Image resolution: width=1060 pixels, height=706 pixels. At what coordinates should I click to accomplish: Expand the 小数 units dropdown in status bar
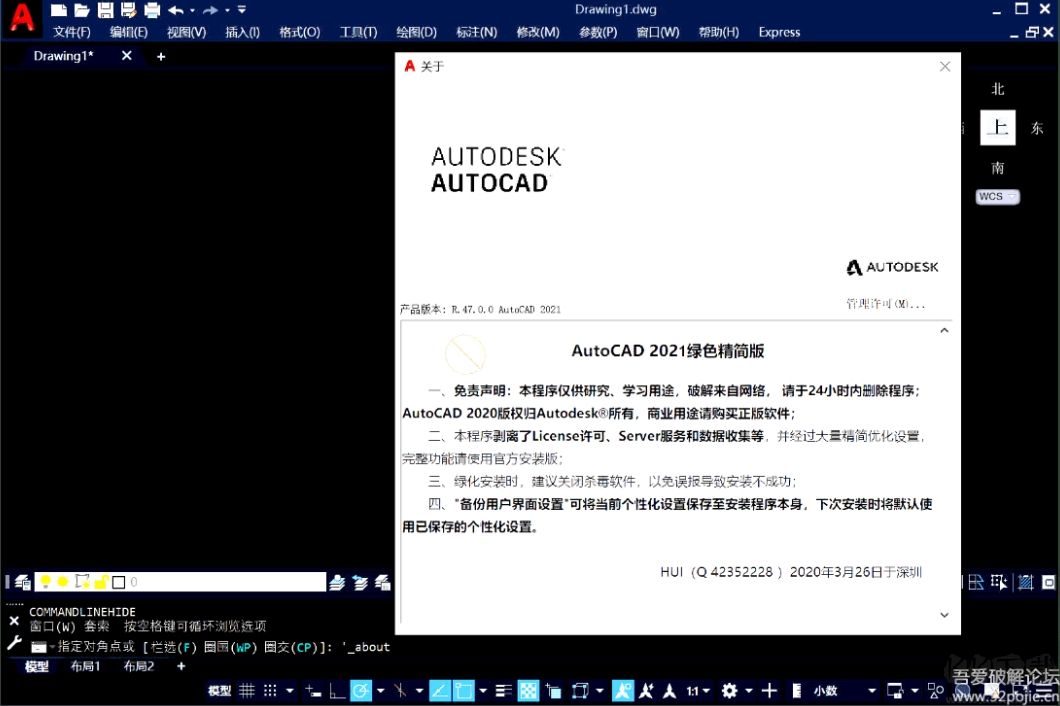[870, 690]
